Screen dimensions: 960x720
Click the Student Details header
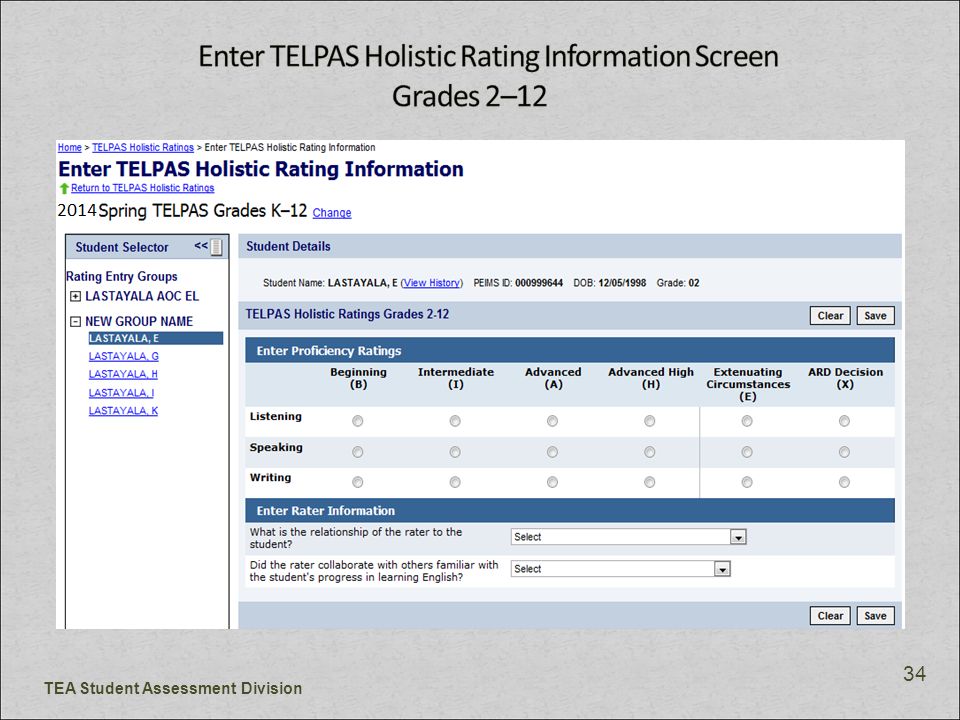(288, 246)
